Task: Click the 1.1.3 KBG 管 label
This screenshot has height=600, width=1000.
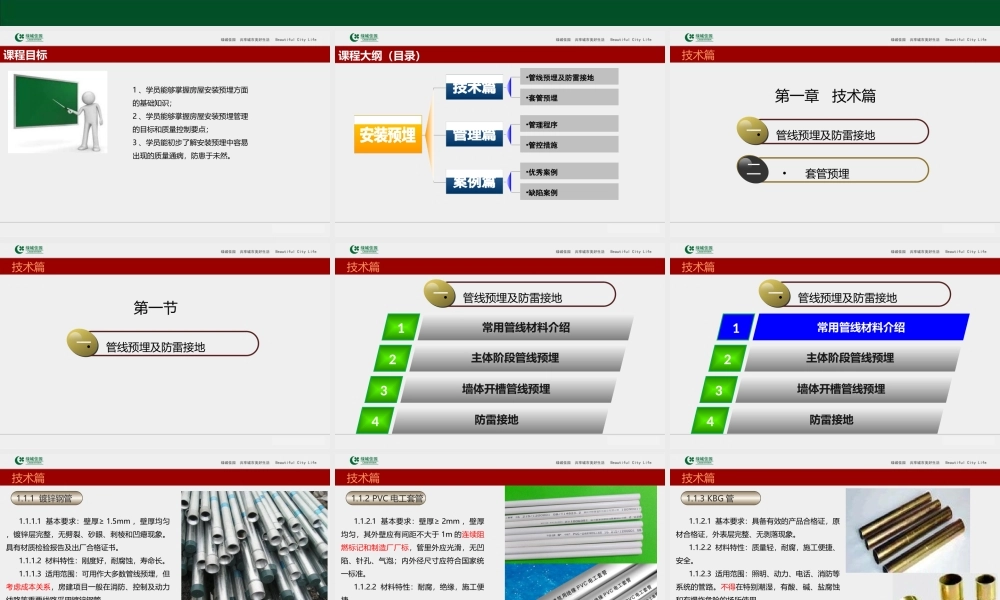Action: [x=720, y=498]
